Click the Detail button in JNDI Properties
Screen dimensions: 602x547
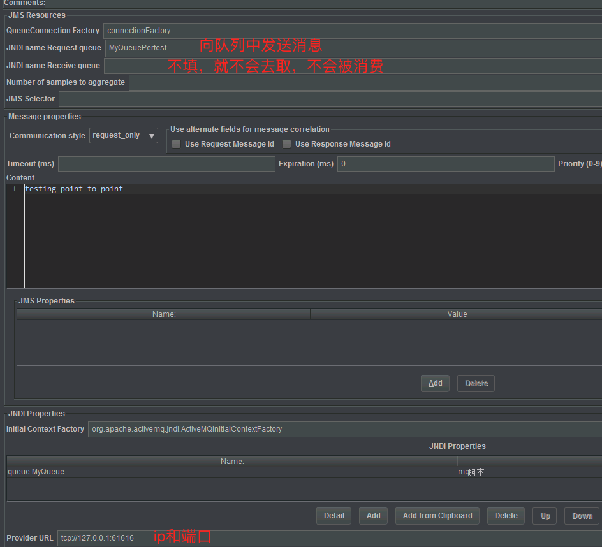click(x=332, y=516)
